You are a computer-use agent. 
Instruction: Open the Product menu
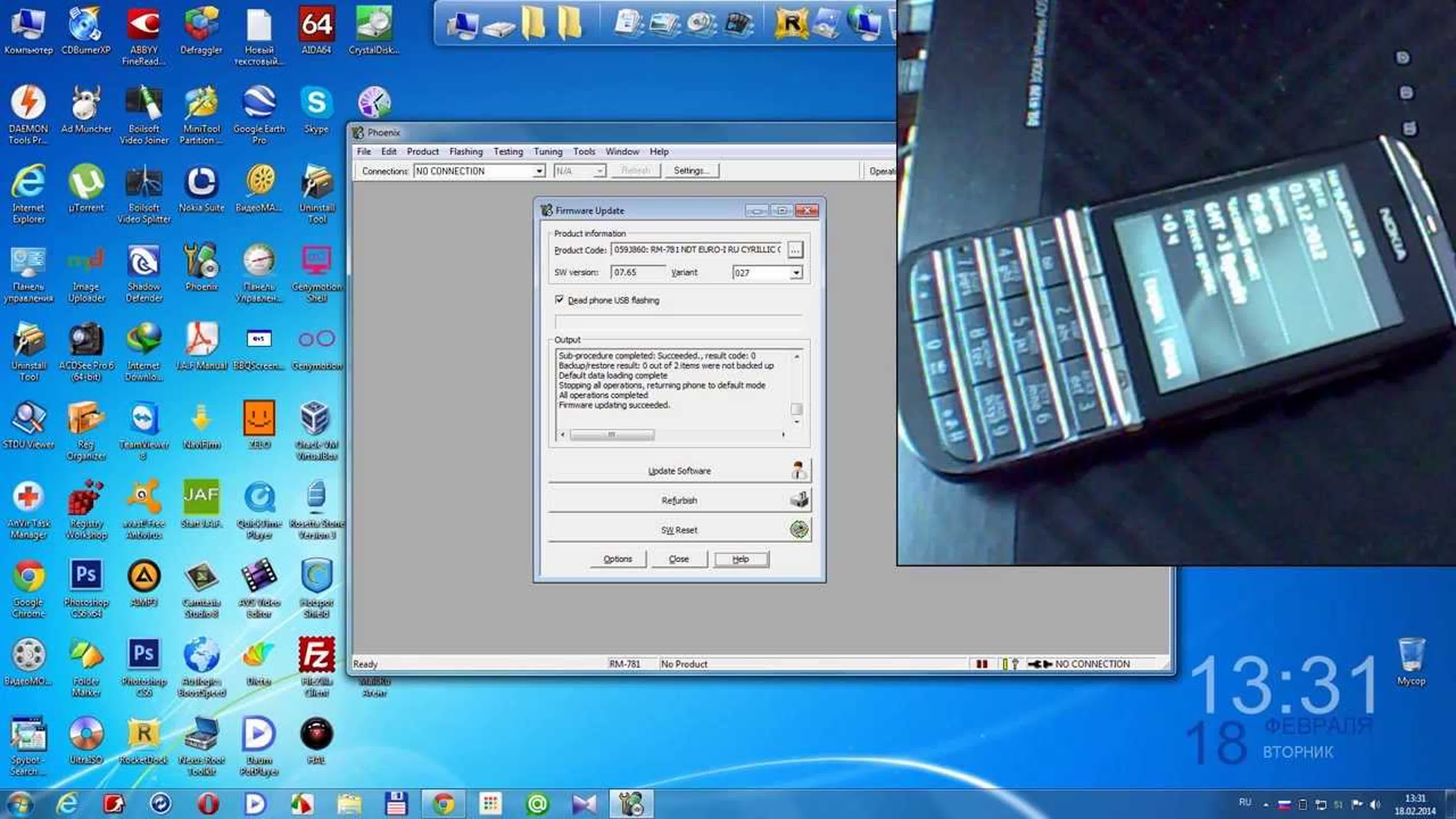pos(422,151)
